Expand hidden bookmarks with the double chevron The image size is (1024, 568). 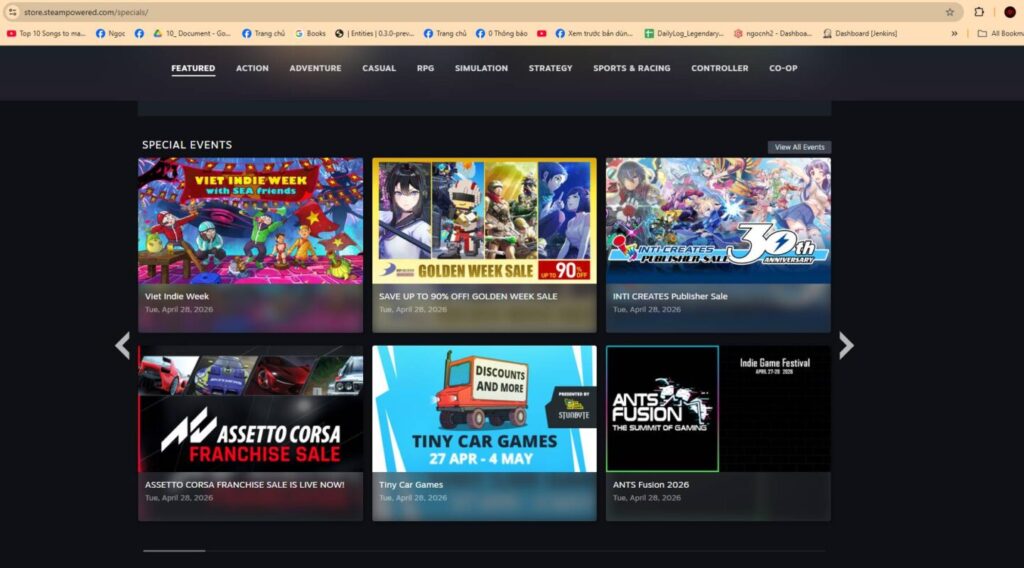[954, 33]
